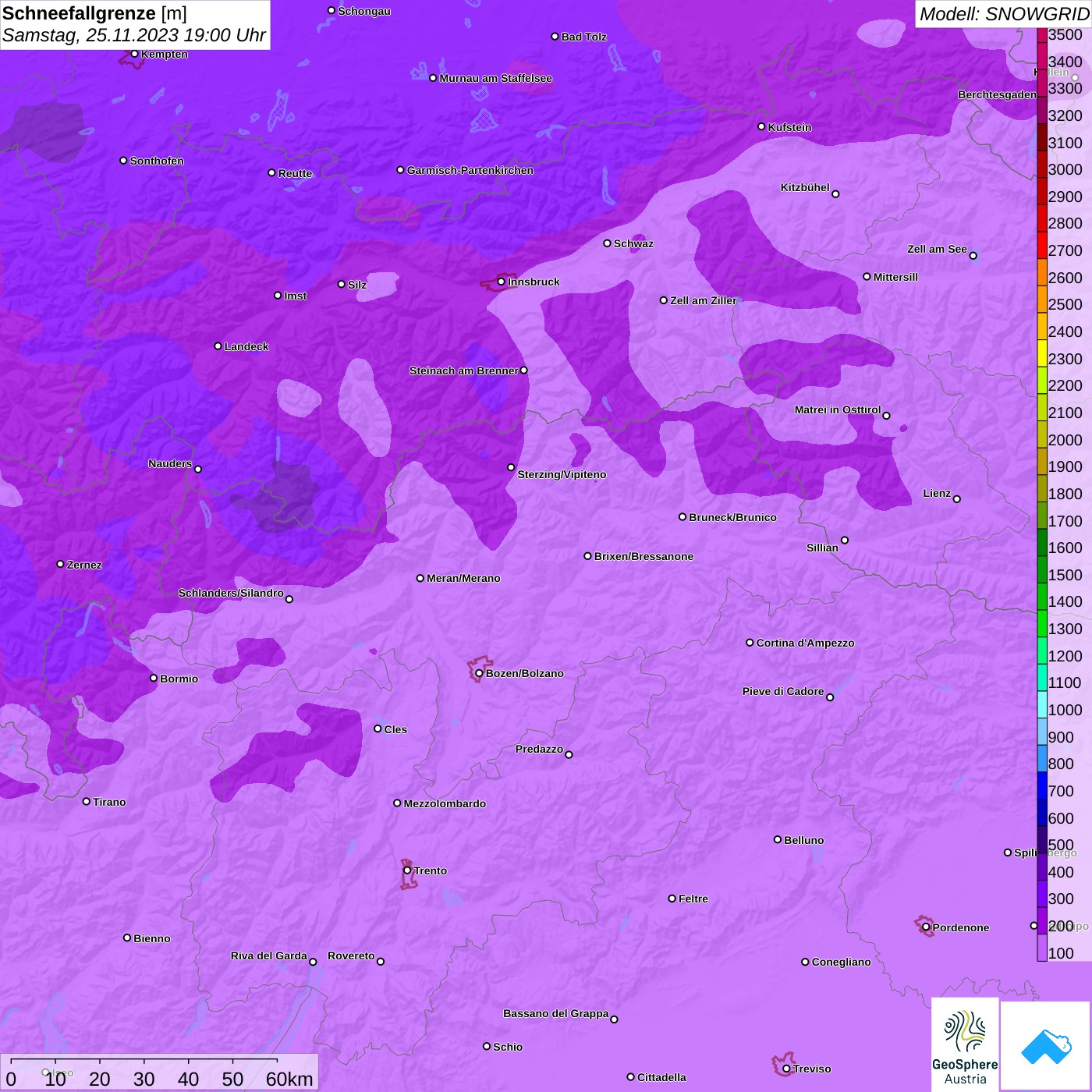The height and width of the screenshot is (1092, 1092).
Task: Click the Pordenone city marker dot
Action: (926, 927)
